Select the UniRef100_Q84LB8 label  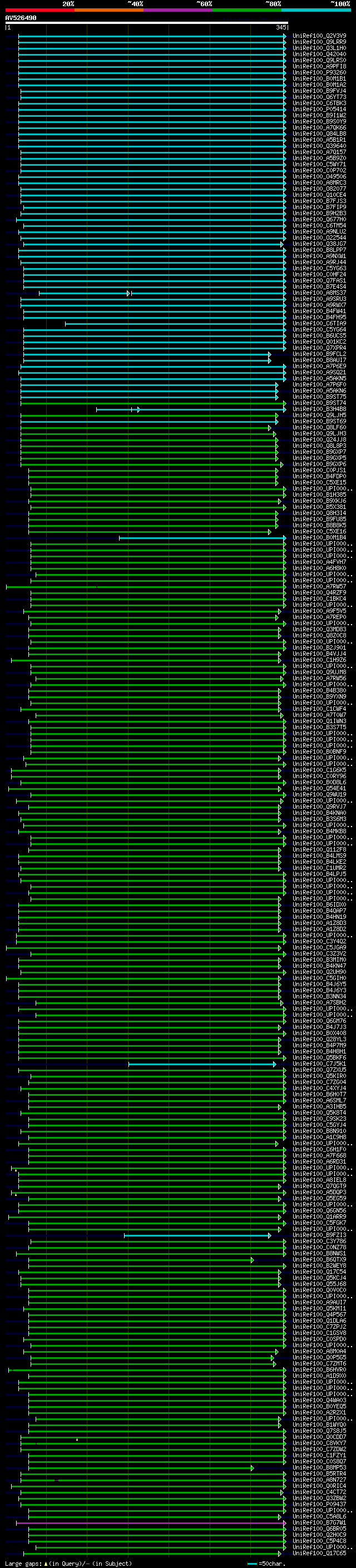coord(319,134)
